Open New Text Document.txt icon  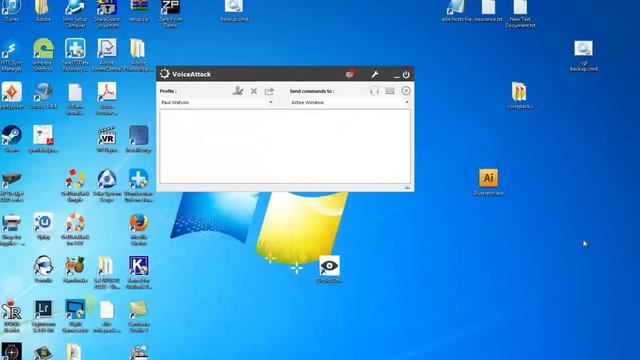520,13
